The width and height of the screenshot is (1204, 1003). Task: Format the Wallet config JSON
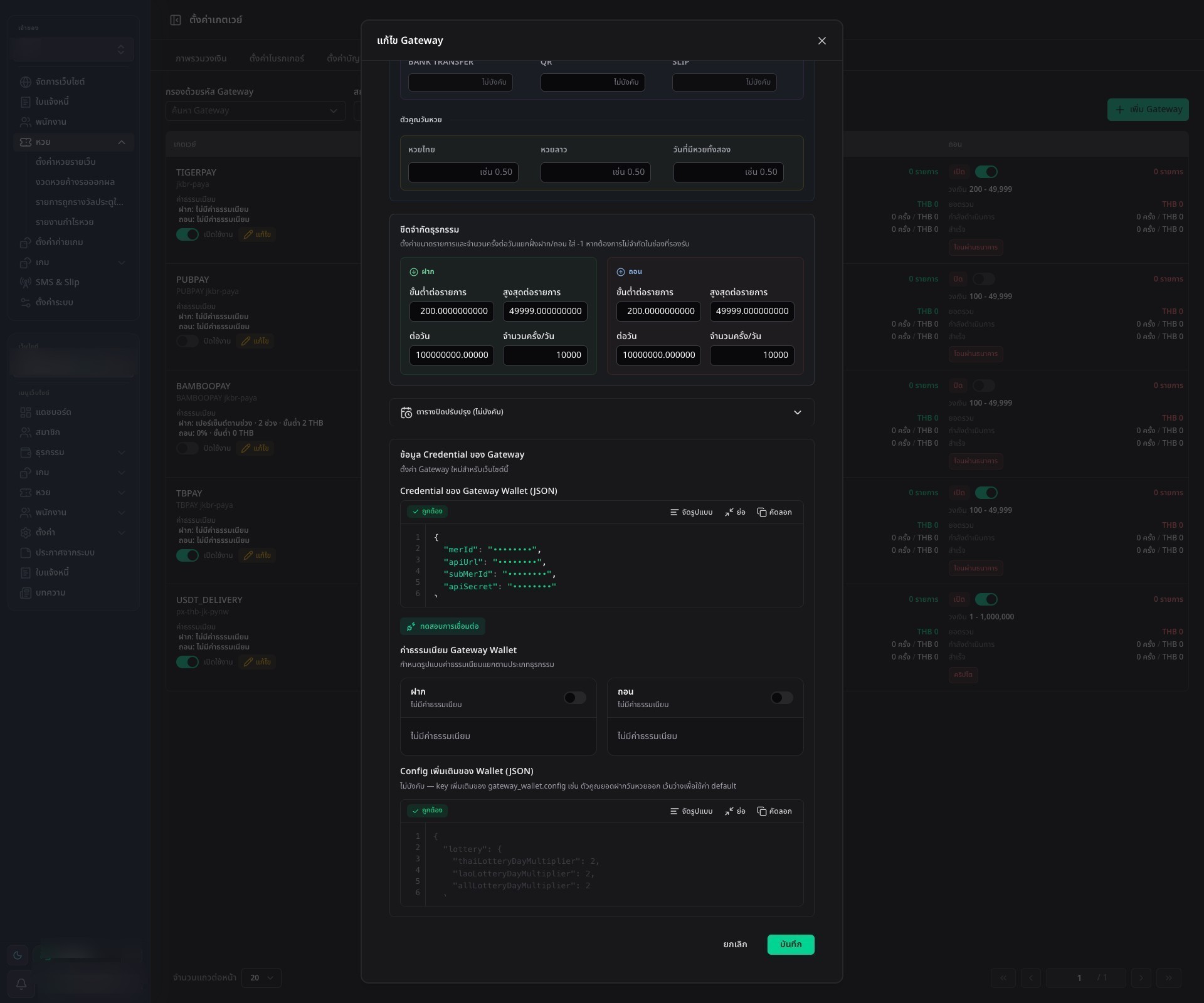coord(691,811)
